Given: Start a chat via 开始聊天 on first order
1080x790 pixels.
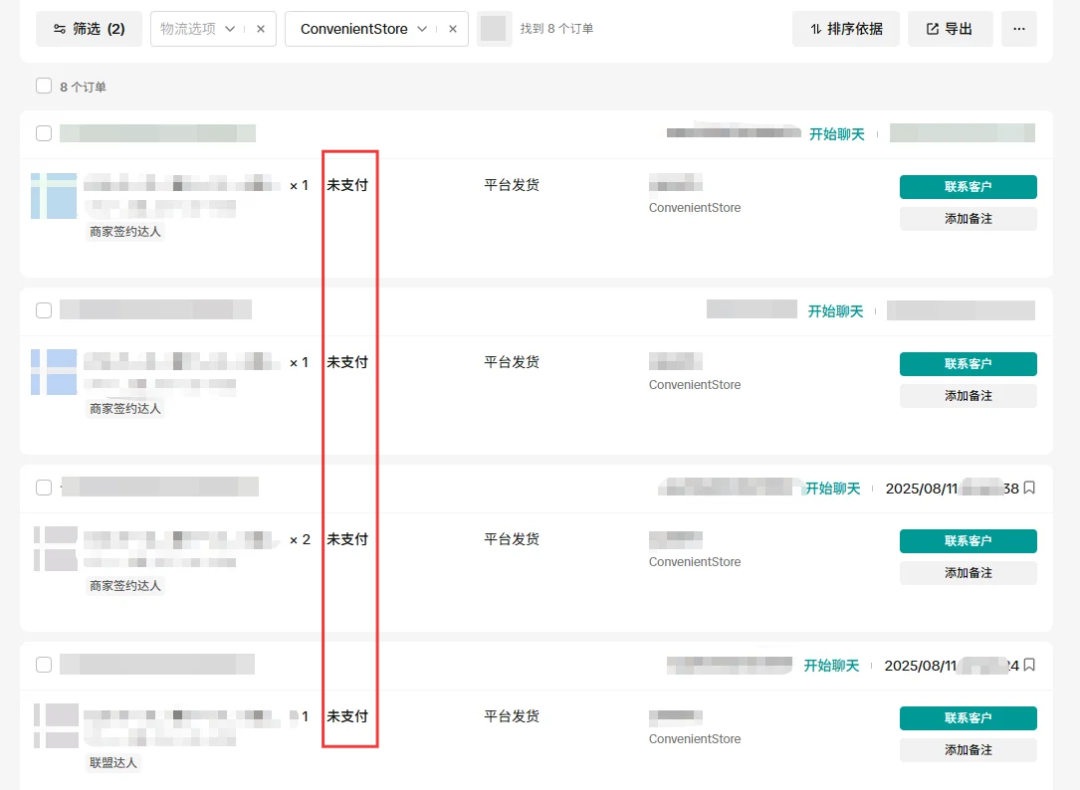Looking at the screenshot, I should click(x=838, y=132).
